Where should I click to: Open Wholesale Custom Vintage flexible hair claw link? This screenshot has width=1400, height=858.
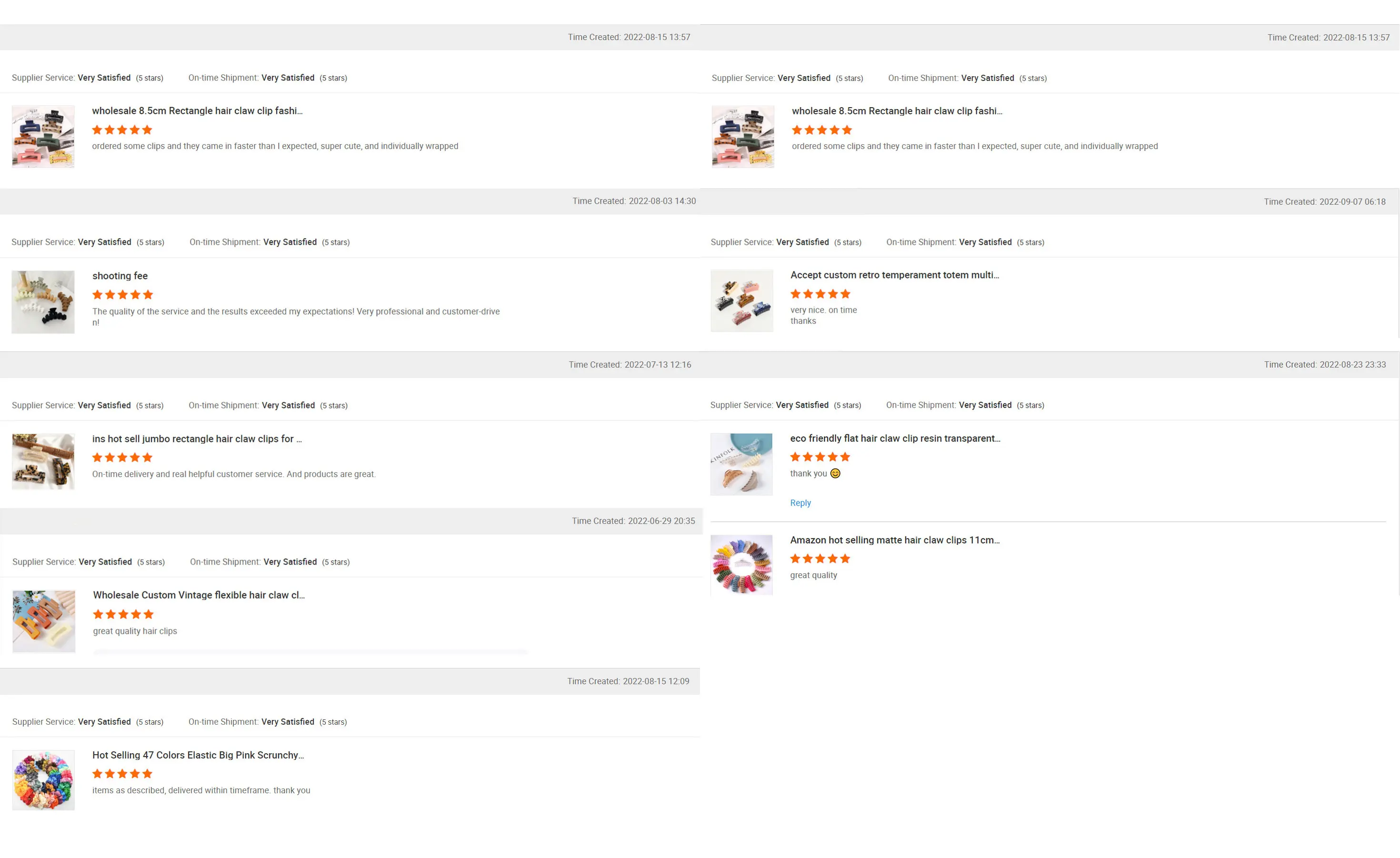coord(199,595)
